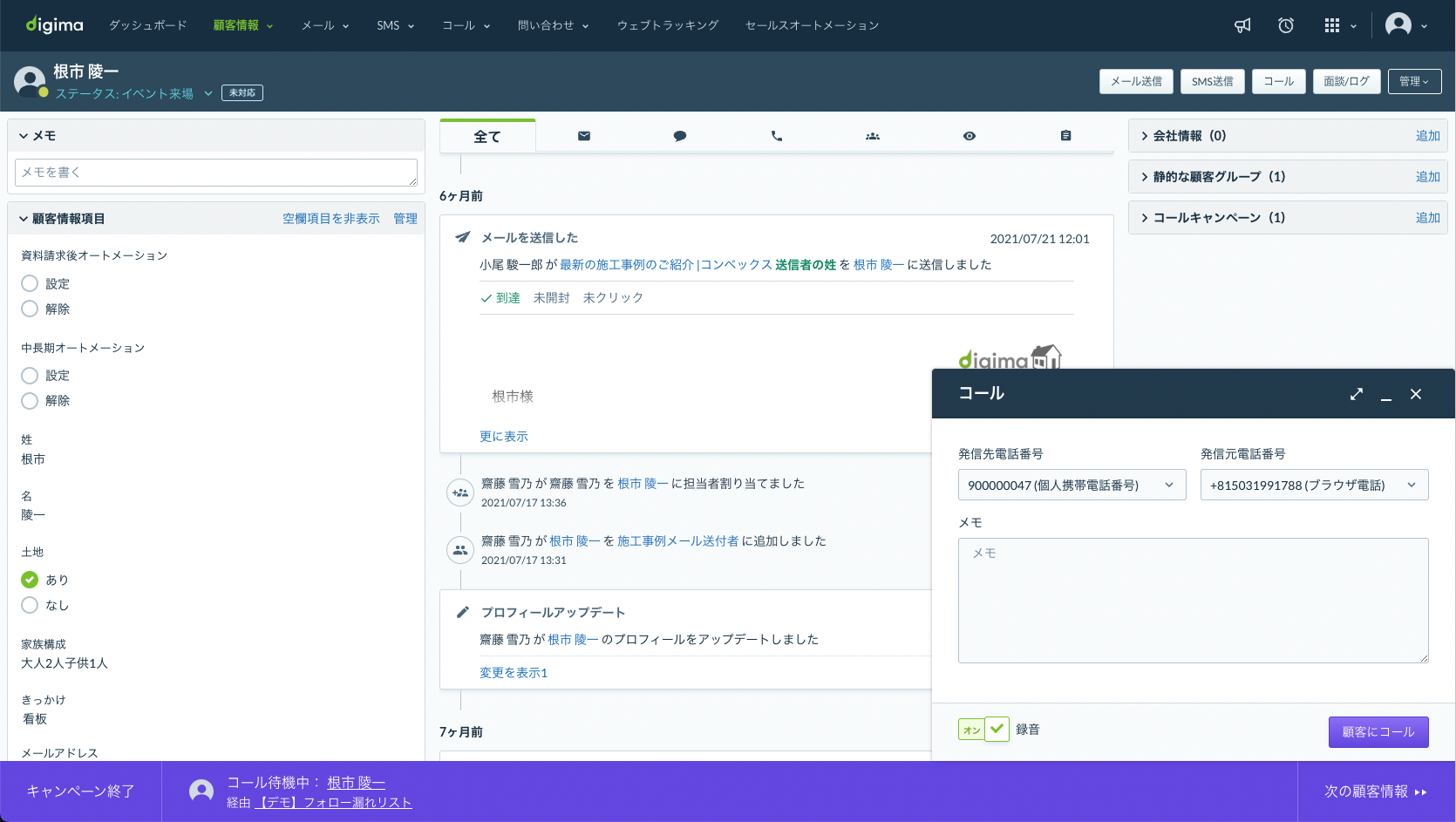Open the announcements megaphone icon

pyautogui.click(x=1242, y=25)
